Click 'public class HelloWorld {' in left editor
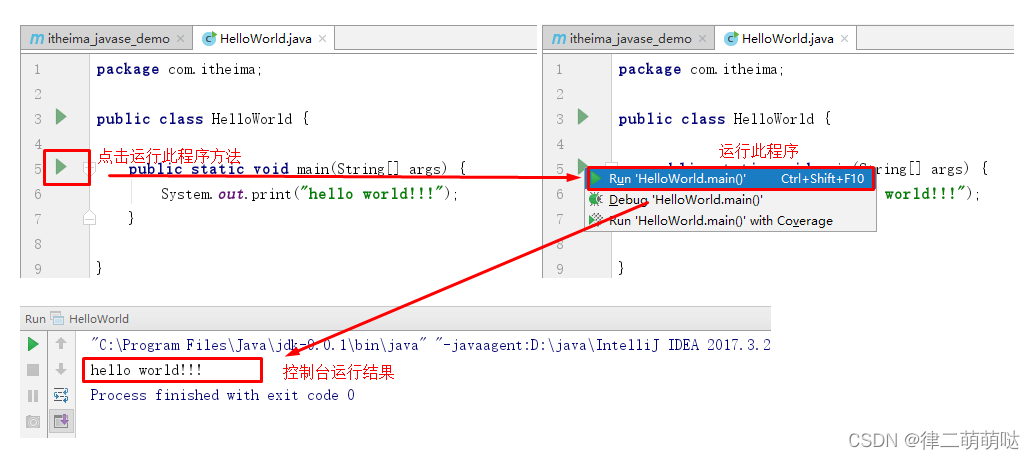 pyautogui.click(x=203, y=119)
